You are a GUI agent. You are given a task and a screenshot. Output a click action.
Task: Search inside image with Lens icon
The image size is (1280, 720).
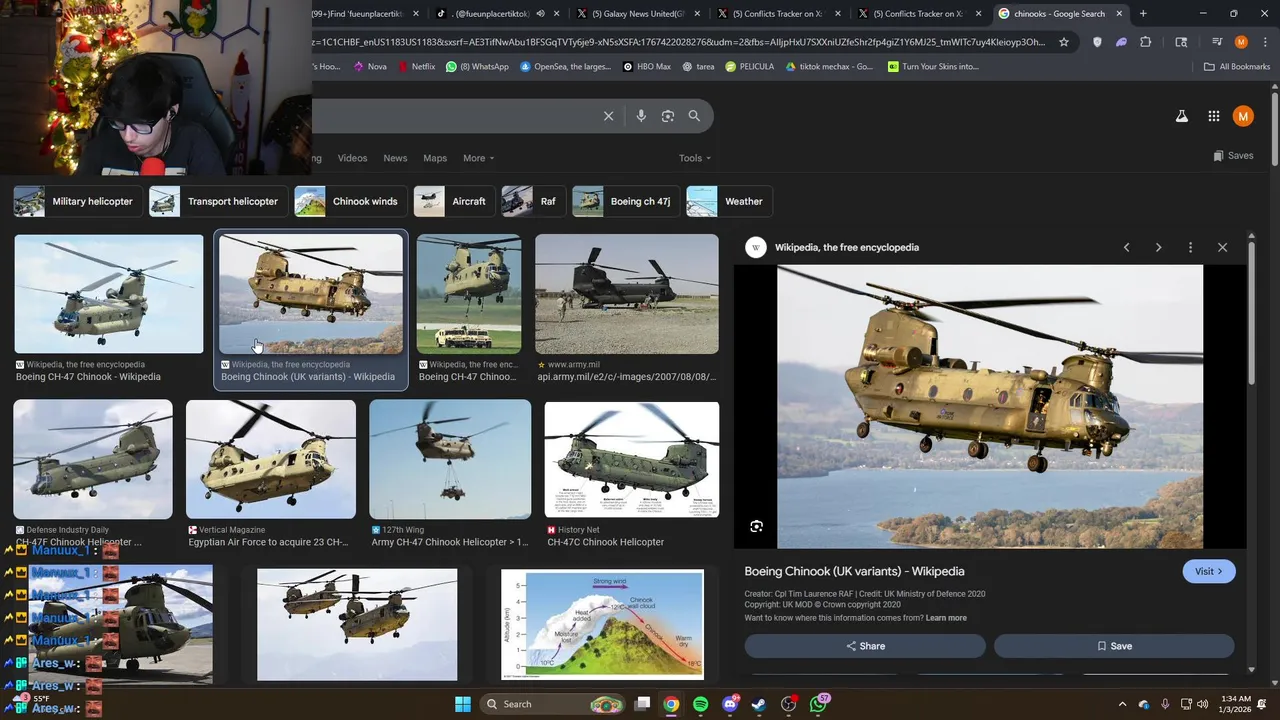click(x=756, y=526)
